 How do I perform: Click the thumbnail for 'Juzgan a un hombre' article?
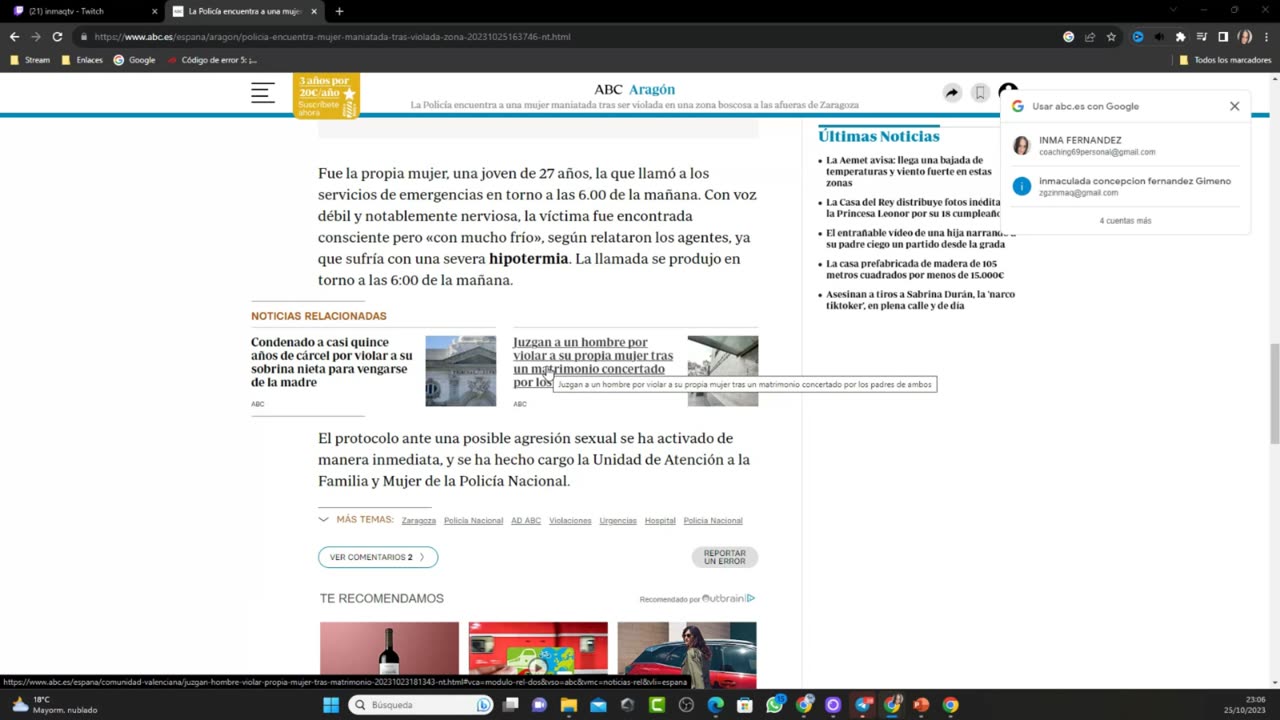point(723,371)
